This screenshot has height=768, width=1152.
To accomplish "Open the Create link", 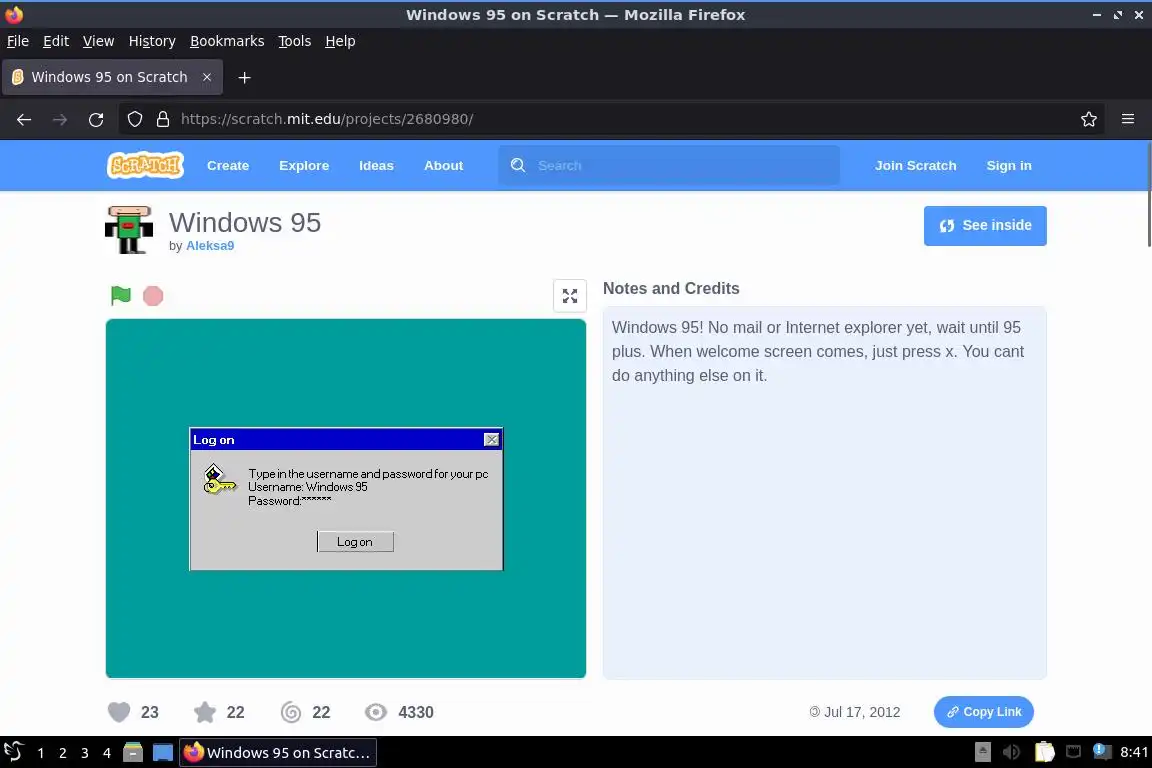I will tap(228, 165).
